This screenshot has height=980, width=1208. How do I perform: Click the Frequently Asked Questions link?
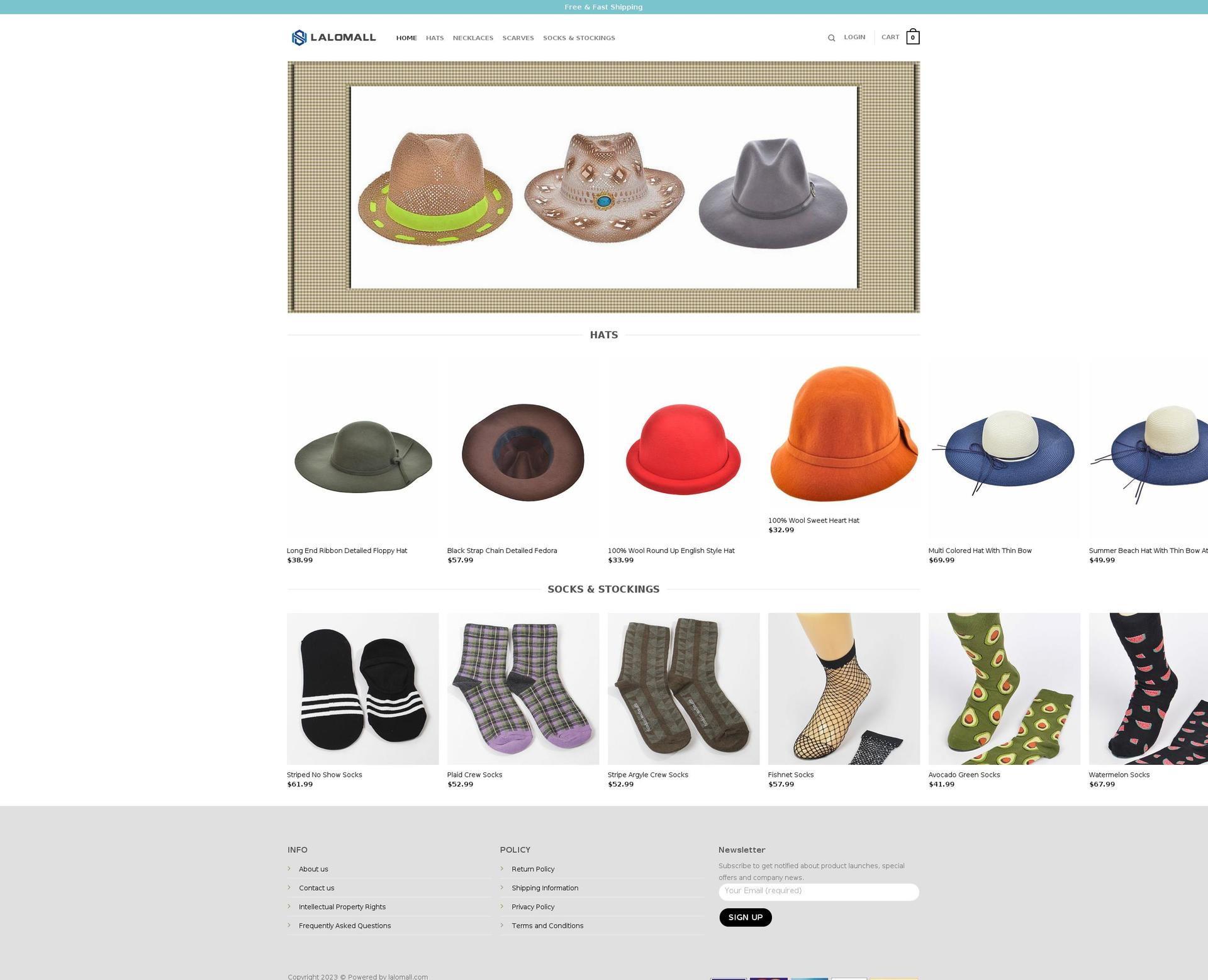(x=344, y=925)
